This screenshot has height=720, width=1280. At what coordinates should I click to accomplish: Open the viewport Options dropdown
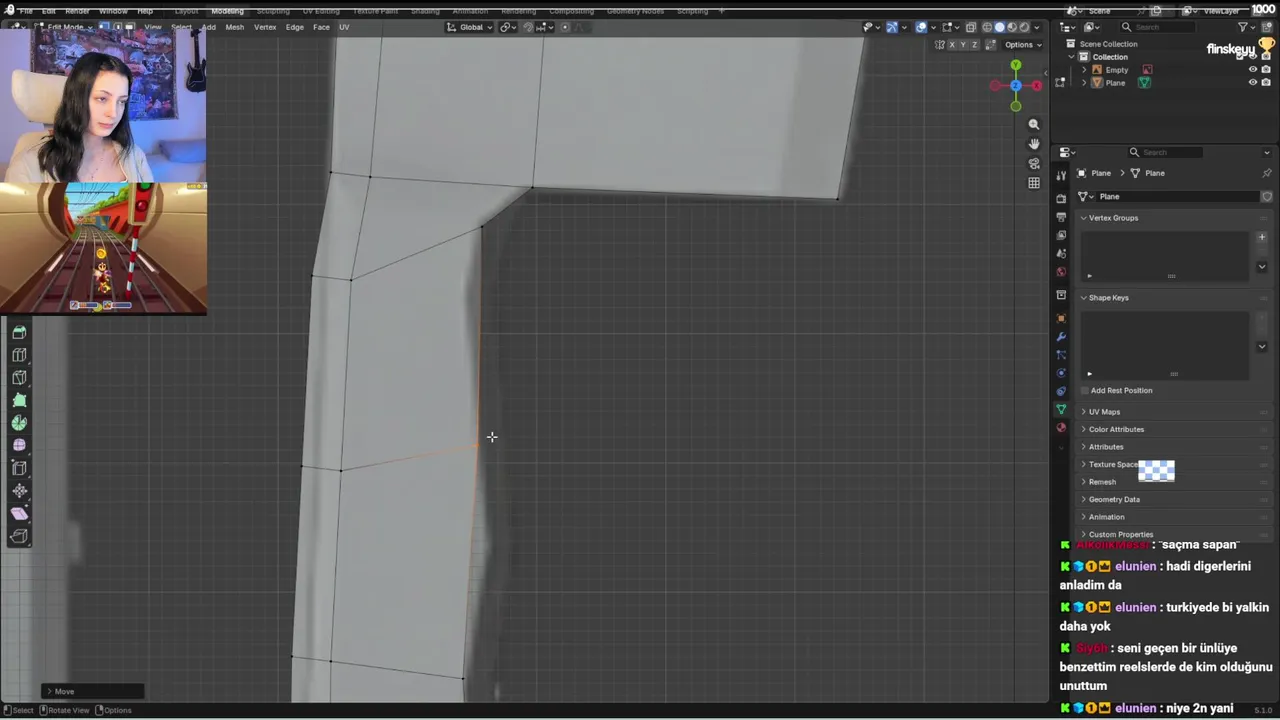1022,45
